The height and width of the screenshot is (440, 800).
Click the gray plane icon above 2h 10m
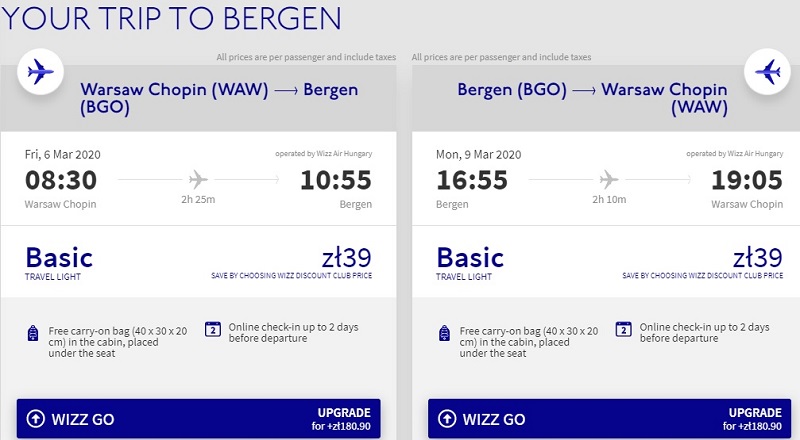click(608, 179)
